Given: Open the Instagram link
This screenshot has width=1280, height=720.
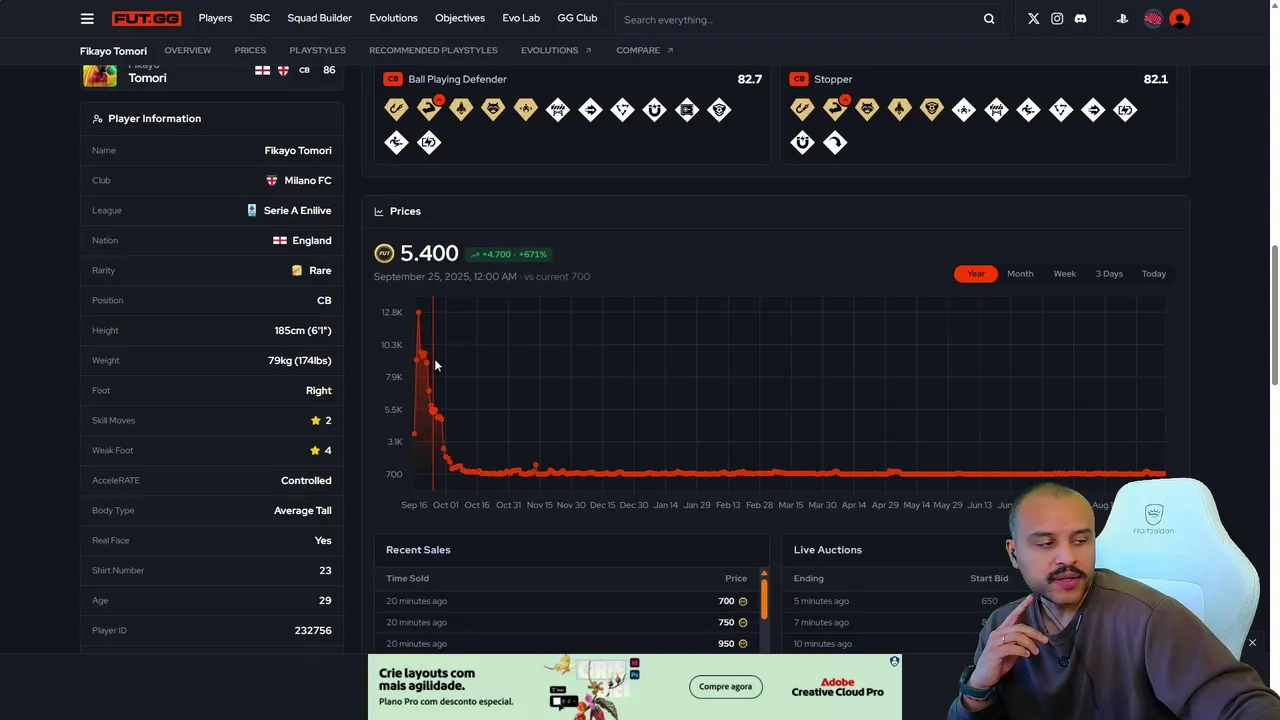Looking at the screenshot, I should point(1057,19).
